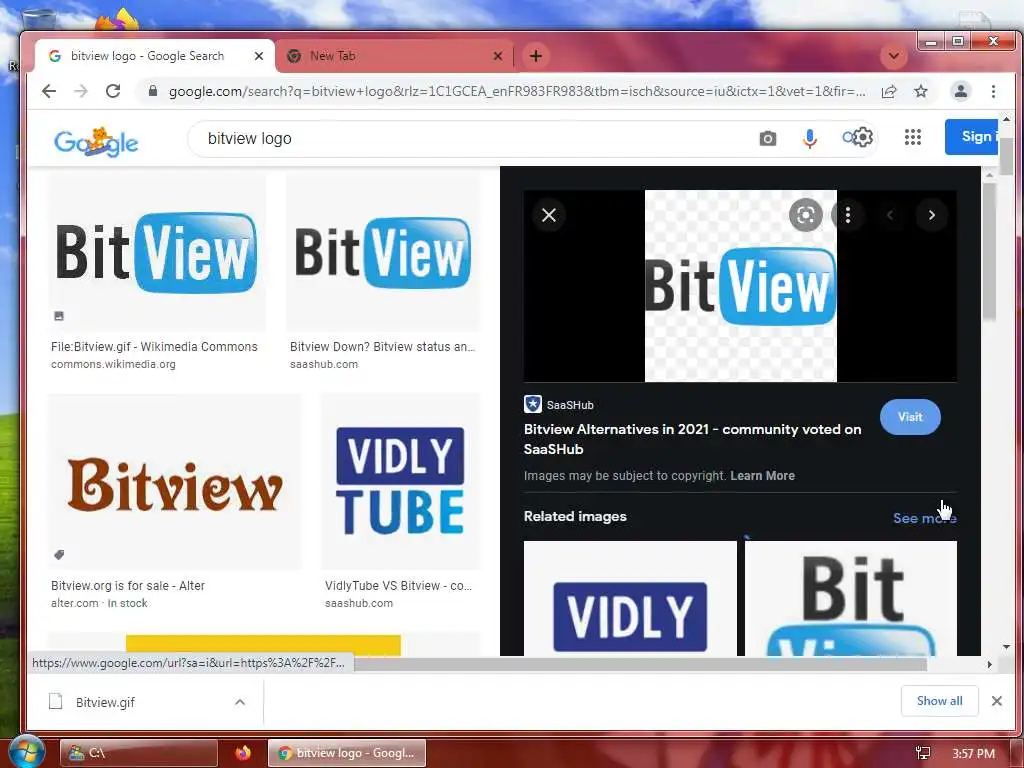1024x768 pixels.
Task: Open related Bit View image thumbnail
Action: click(x=851, y=598)
